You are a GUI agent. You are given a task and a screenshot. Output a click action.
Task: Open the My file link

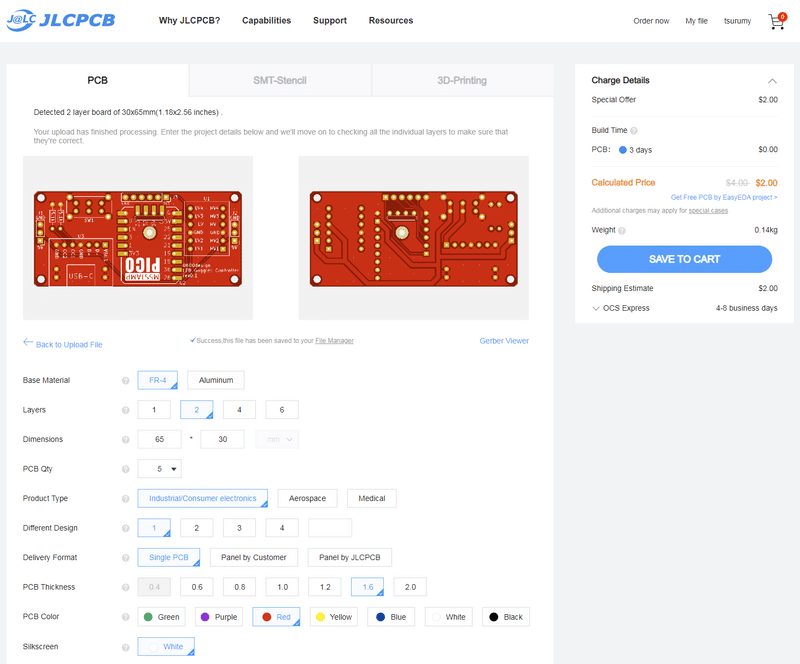tap(696, 21)
